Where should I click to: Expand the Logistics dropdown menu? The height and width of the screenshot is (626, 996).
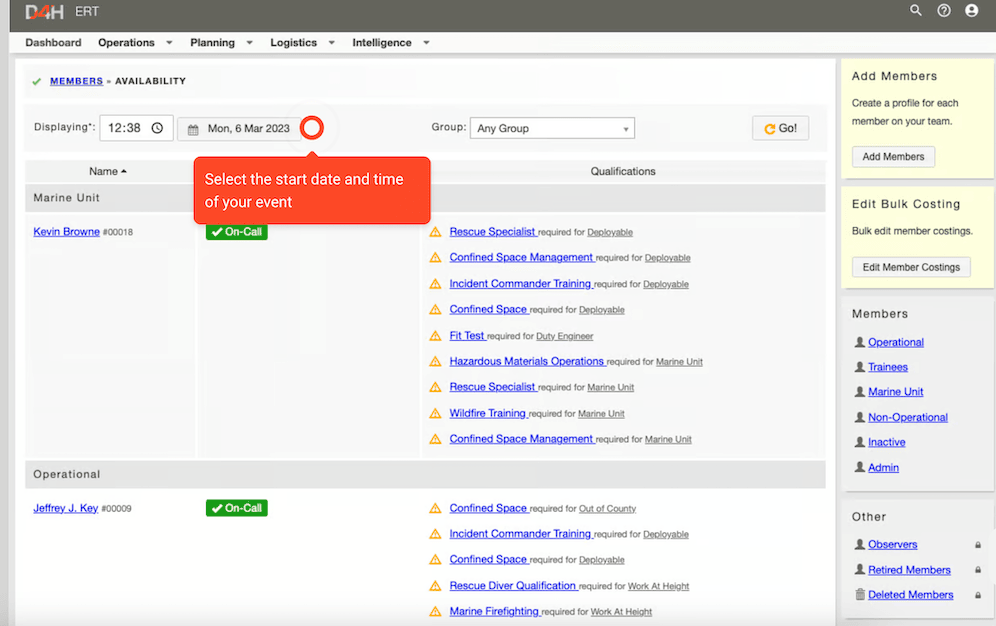click(302, 42)
